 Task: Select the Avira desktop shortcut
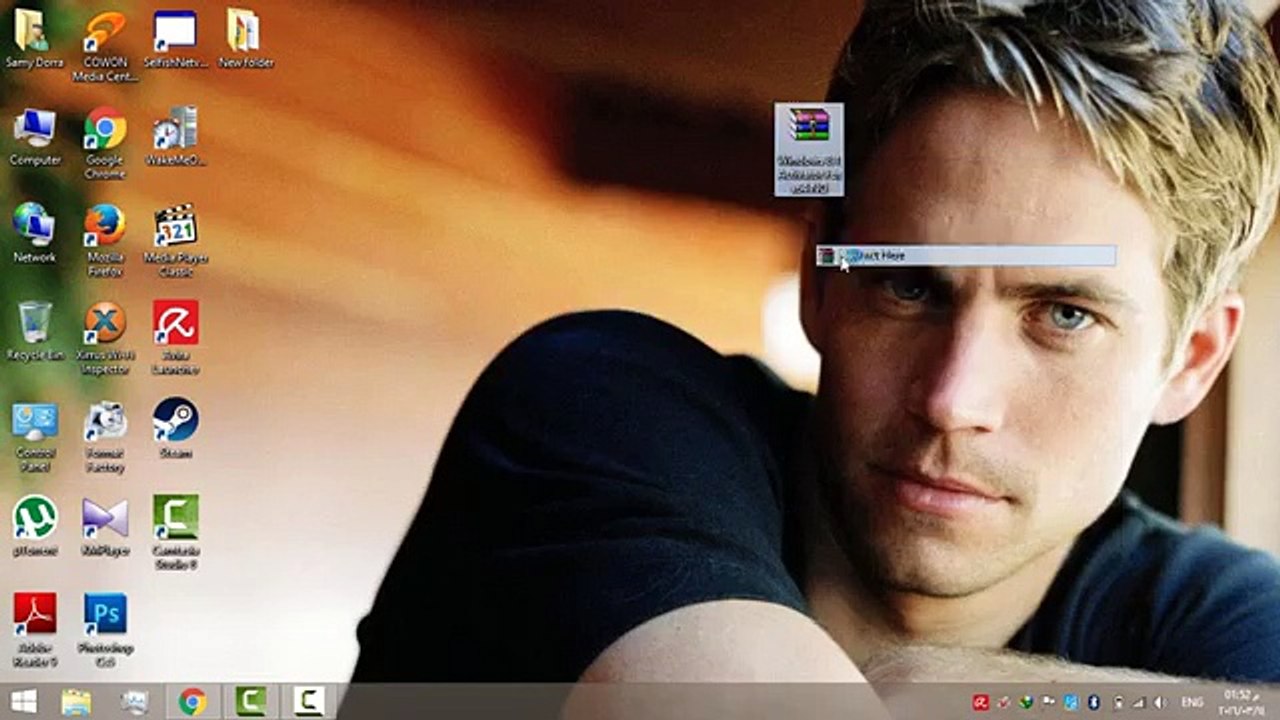175,339
